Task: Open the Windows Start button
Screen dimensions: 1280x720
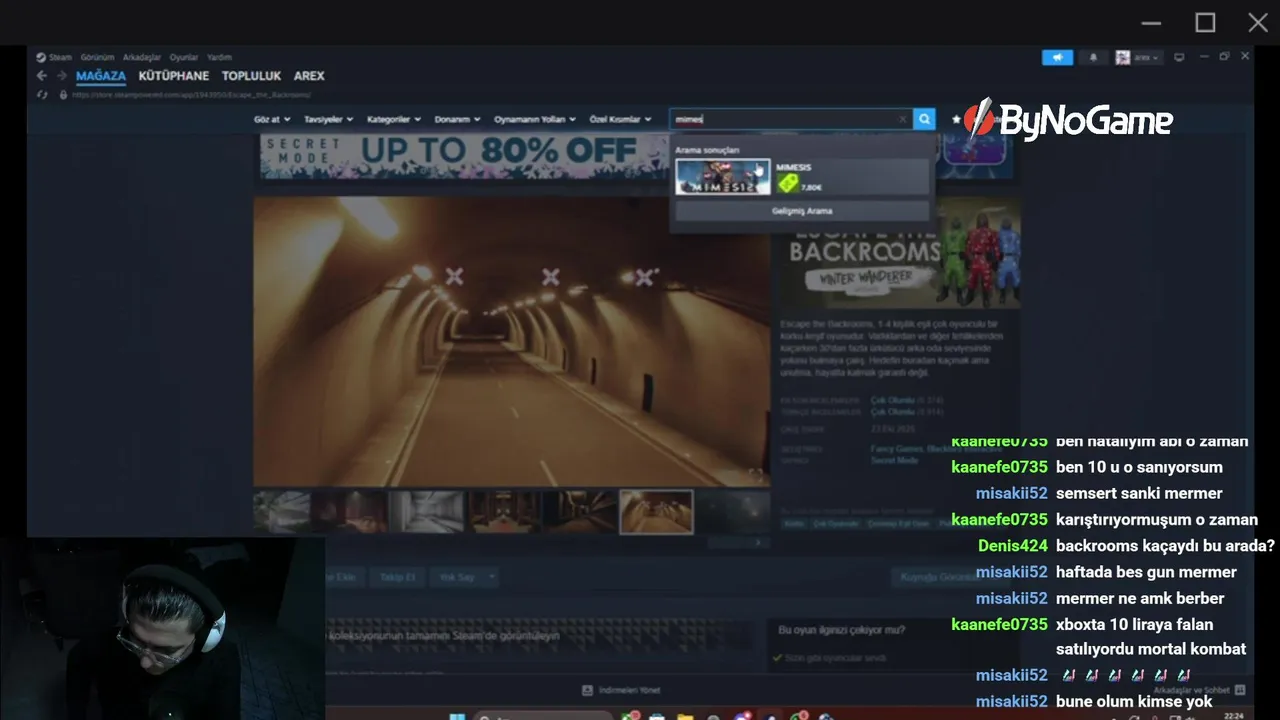Action: click(x=457, y=716)
